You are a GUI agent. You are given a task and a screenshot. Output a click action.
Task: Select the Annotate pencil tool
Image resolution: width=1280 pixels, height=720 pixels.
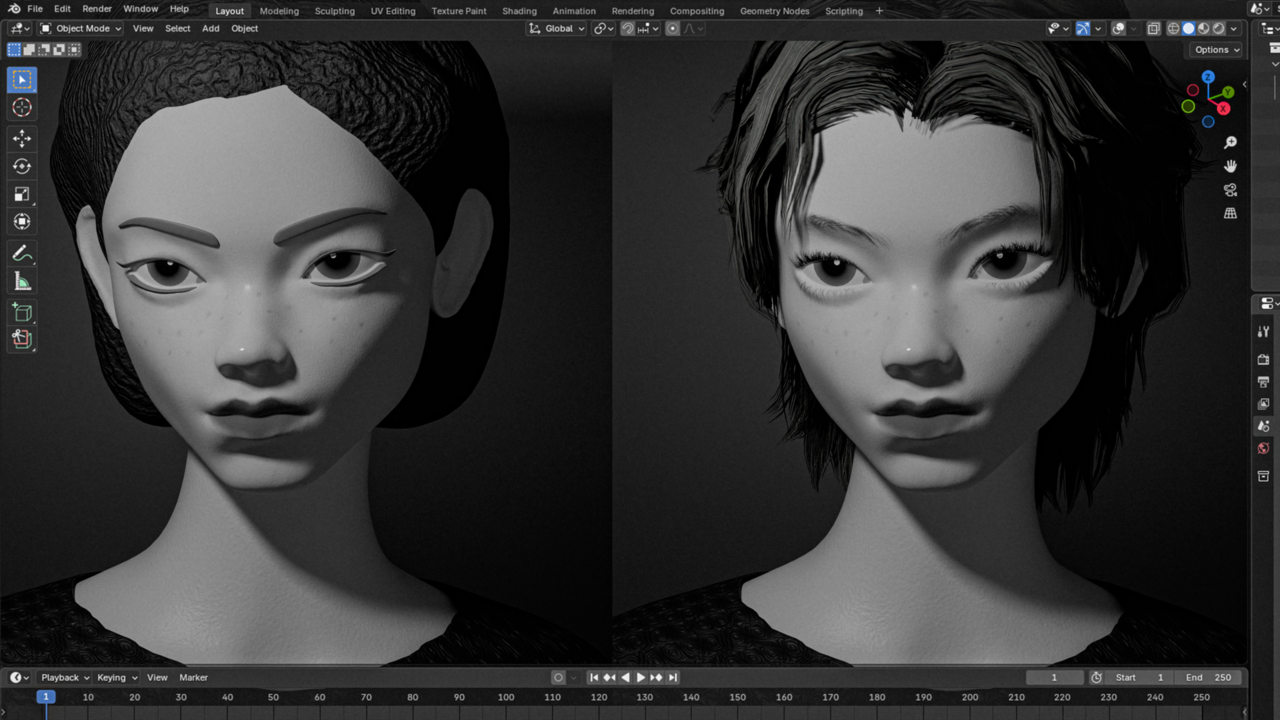point(22,253)
